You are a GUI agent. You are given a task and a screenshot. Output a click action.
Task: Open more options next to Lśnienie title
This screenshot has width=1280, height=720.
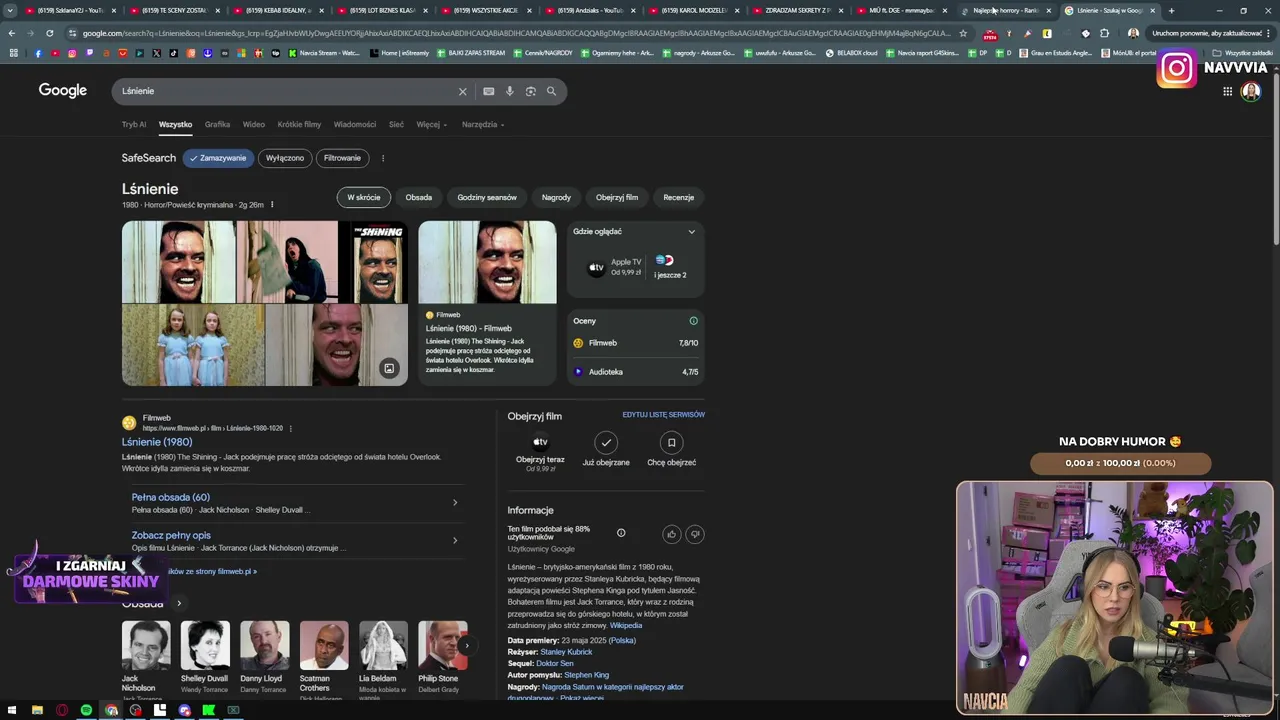[272, 205]
